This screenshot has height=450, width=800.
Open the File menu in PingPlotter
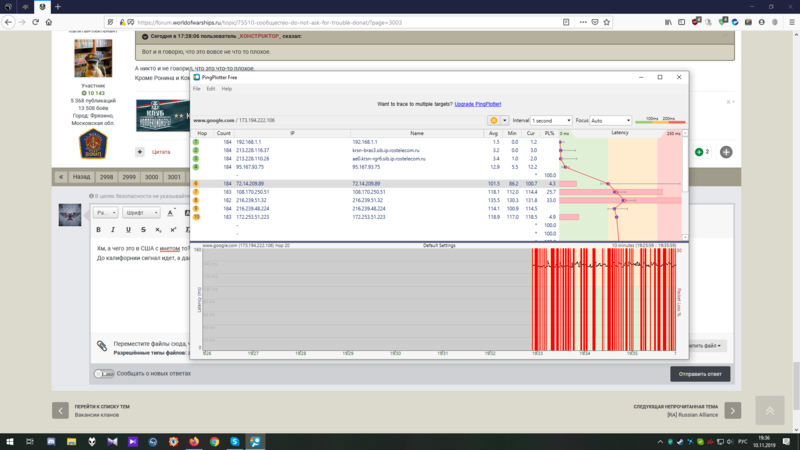click(196, 89)
